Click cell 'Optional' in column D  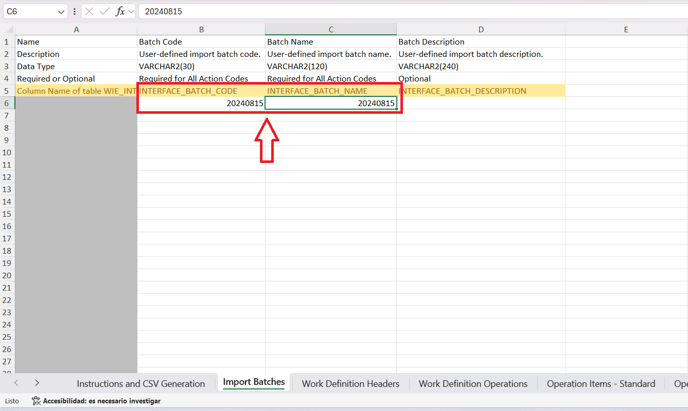tap(481, 79)
